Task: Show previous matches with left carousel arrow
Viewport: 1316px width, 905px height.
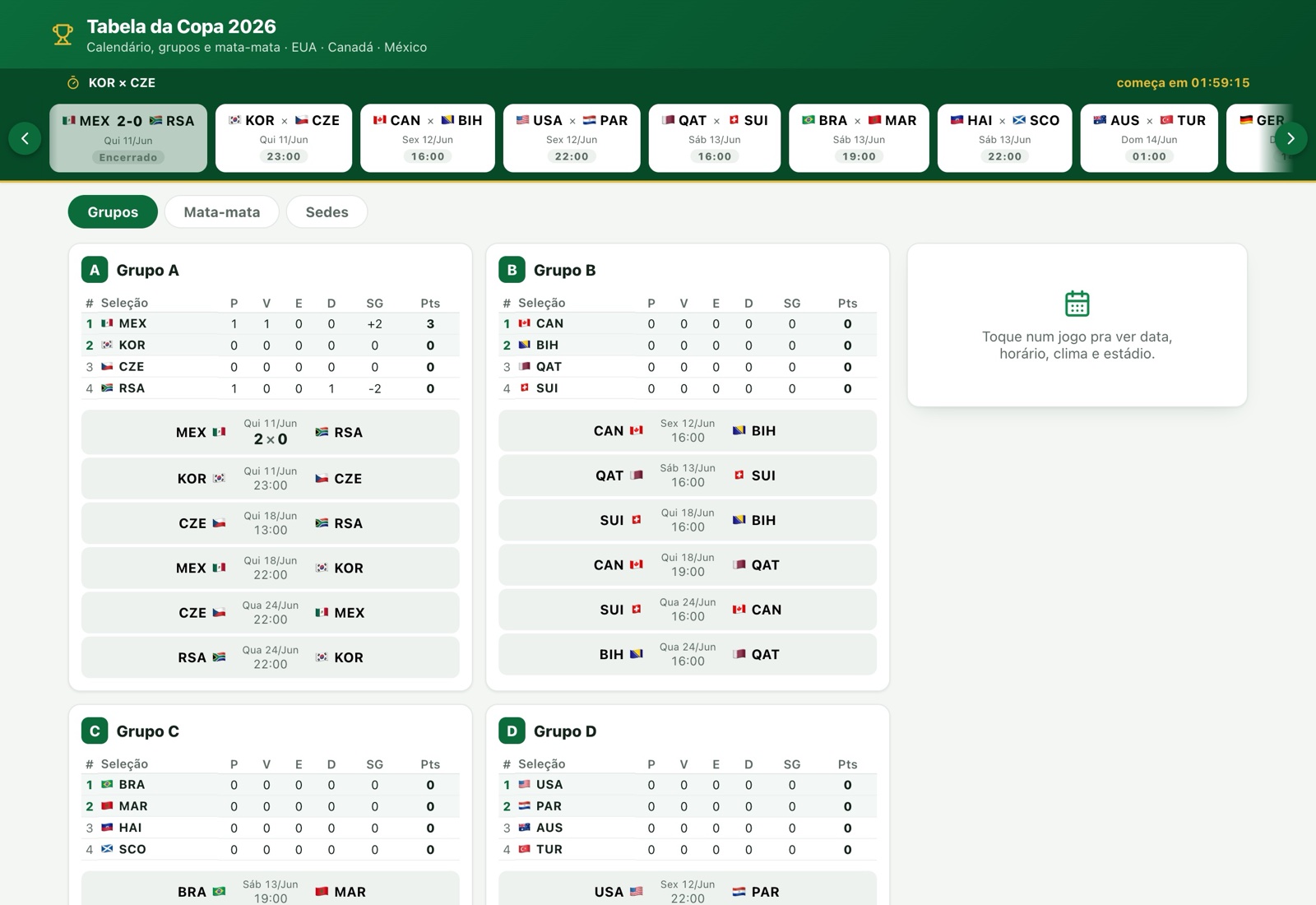Action: click(x=25, y=138)
